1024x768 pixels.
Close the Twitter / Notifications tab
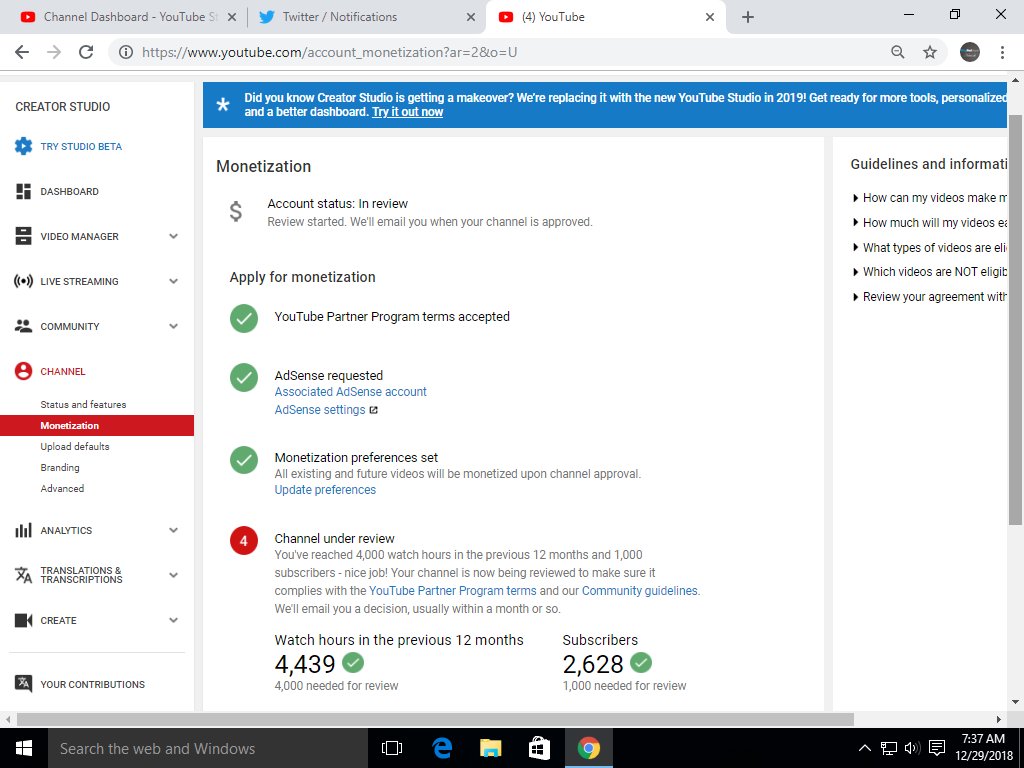point(471,18)
